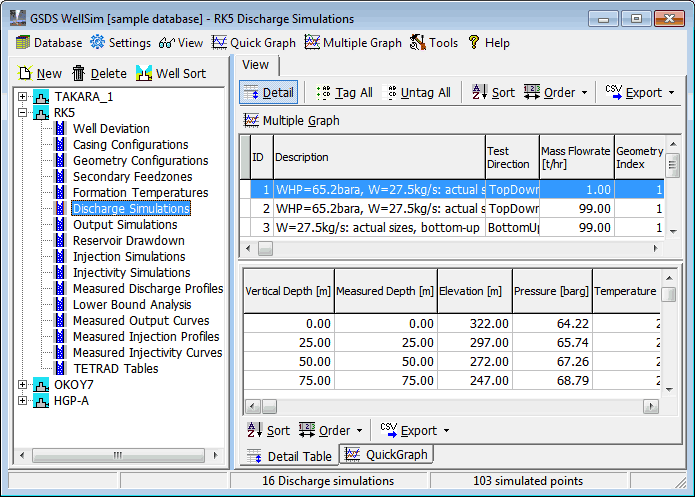Click the Test Direction column header
Viewport: 695px width, 497px height.
[x=512, y=157]
